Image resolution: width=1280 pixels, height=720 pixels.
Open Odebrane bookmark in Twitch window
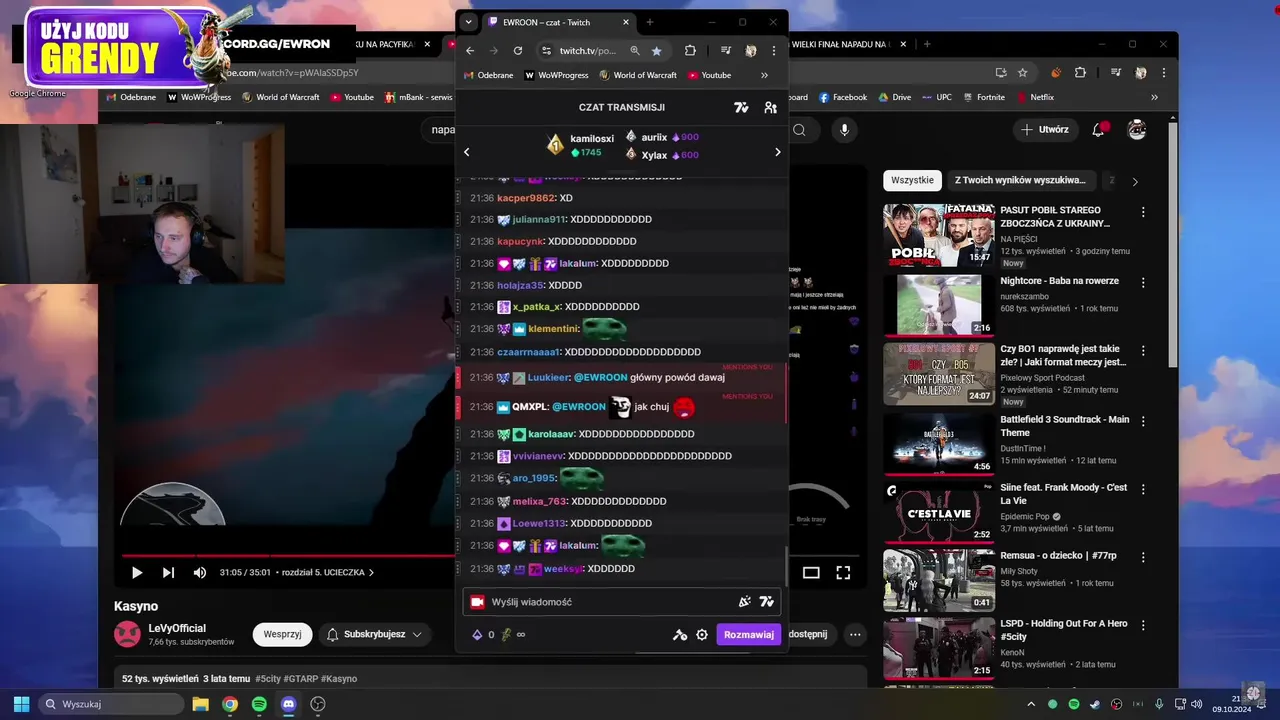click(x=488, y=75)
